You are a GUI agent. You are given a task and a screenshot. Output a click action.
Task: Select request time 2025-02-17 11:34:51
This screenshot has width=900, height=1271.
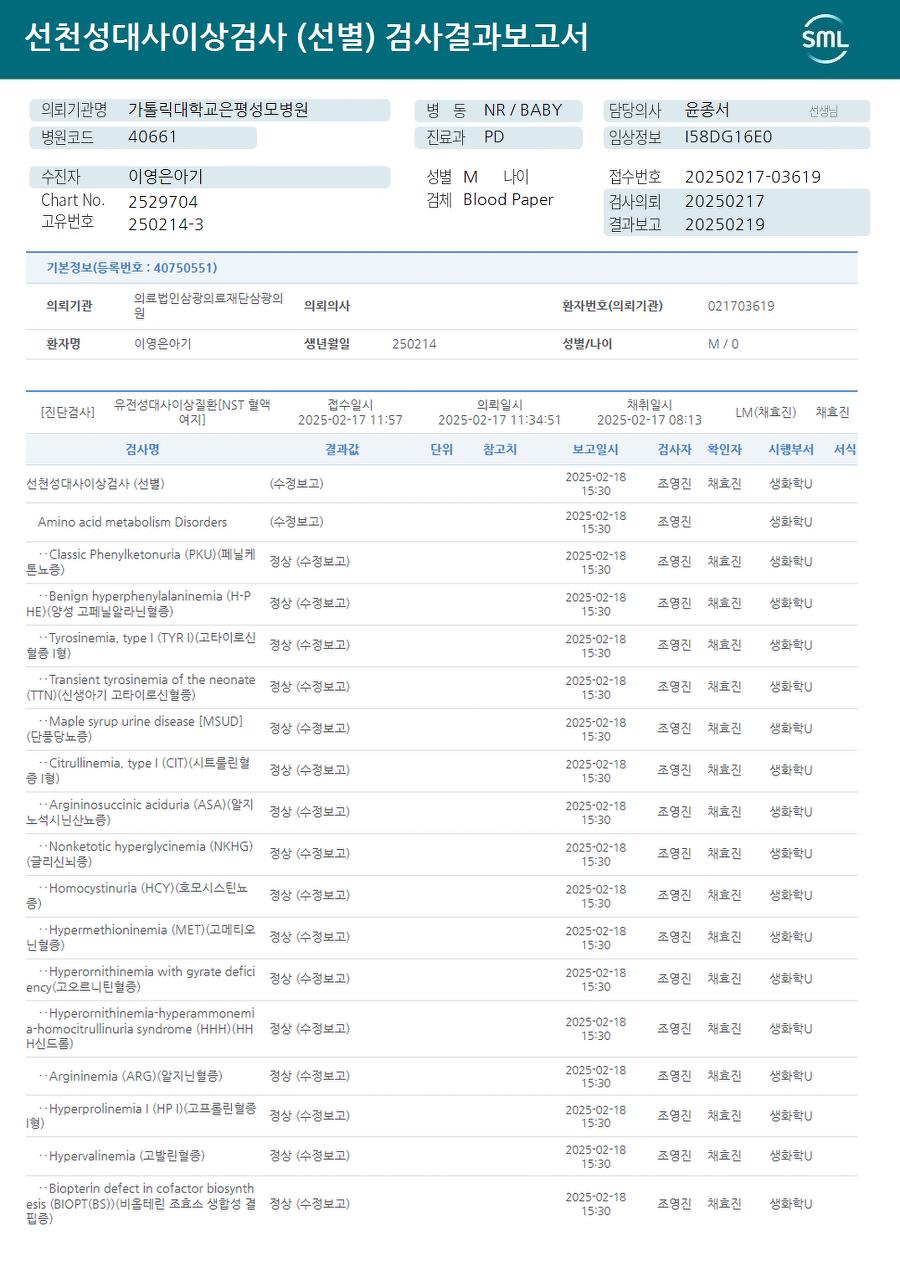(x=500, y=420)
